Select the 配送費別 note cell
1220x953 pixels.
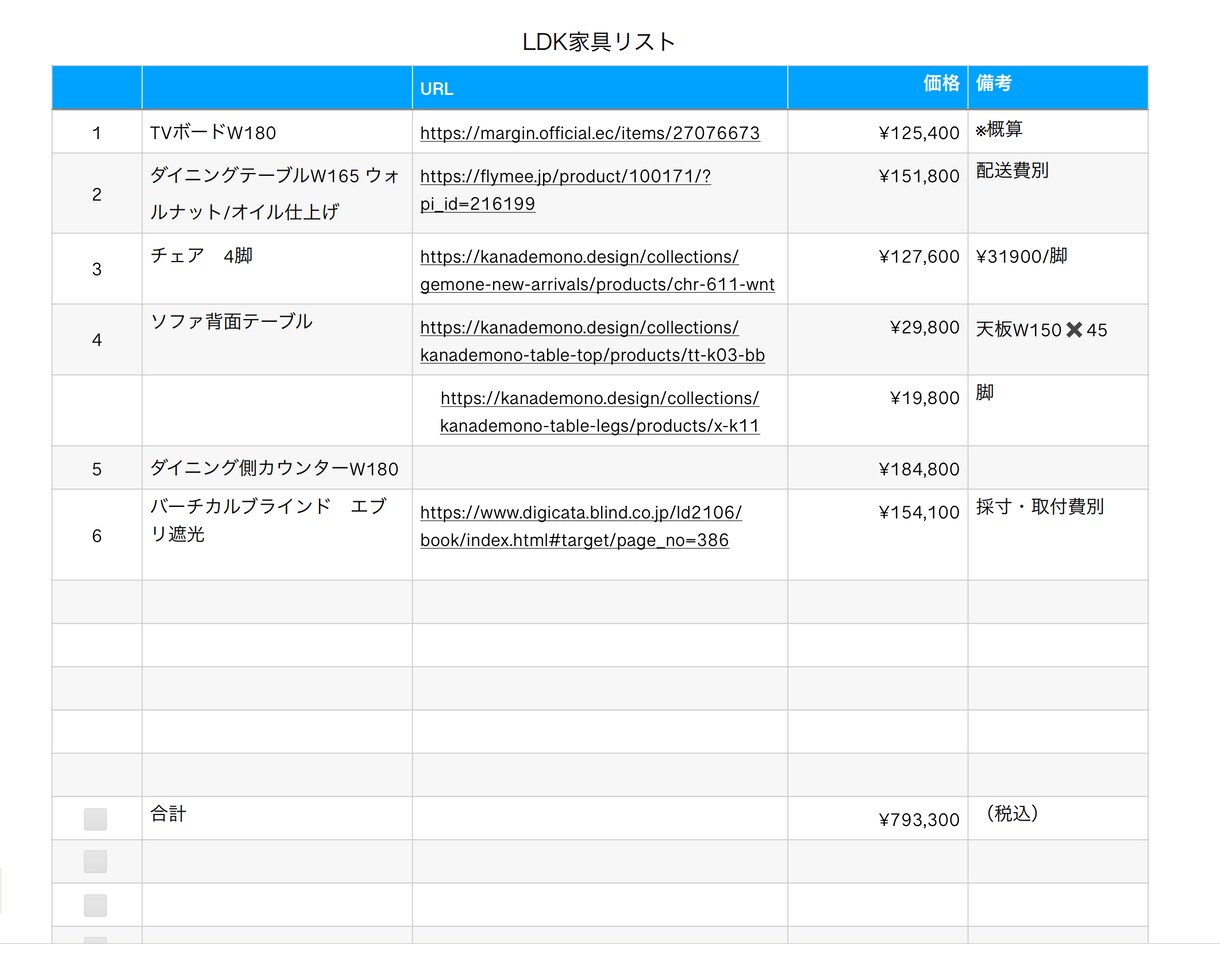(x=1058, y=194)
